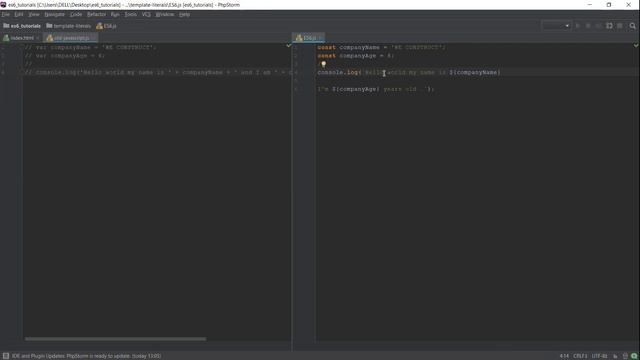640x360 pixels.
Task: Click the const companyAge line in the right editor
Action: [x=356, y=56]
